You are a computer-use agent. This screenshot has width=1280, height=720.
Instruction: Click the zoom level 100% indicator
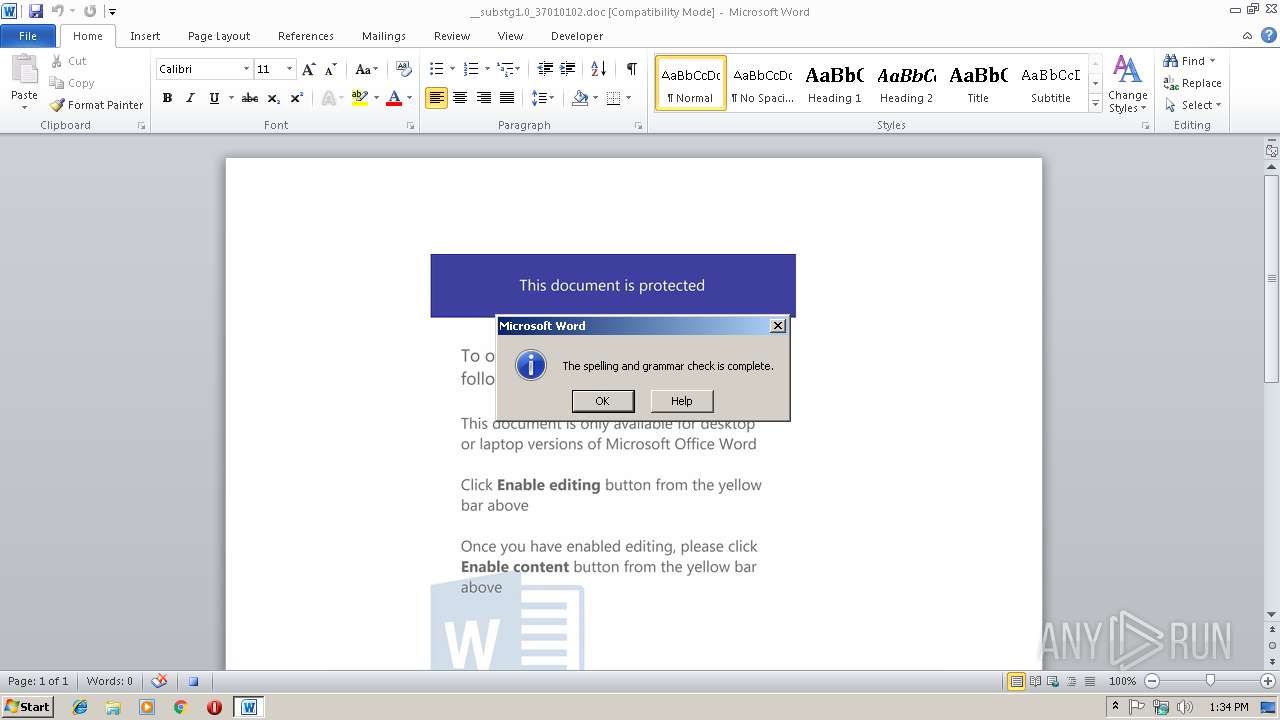1122,681
